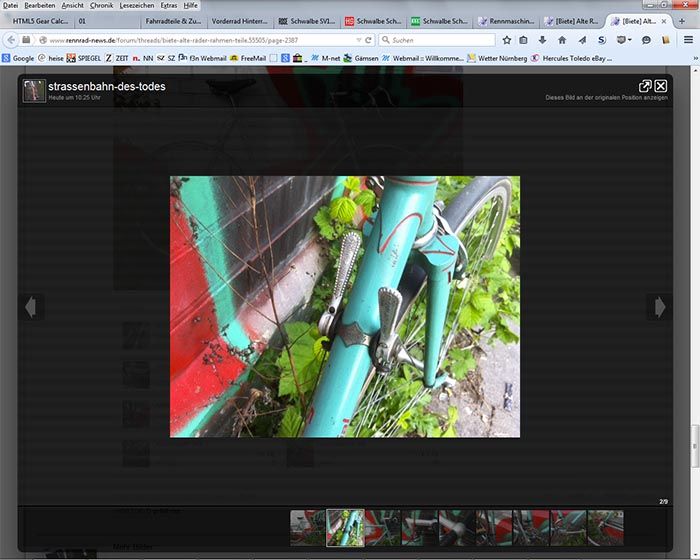The width and height of the screenshot is (700, 560).
Task: Reload the page from the address bar
Action: coord(369,40)
